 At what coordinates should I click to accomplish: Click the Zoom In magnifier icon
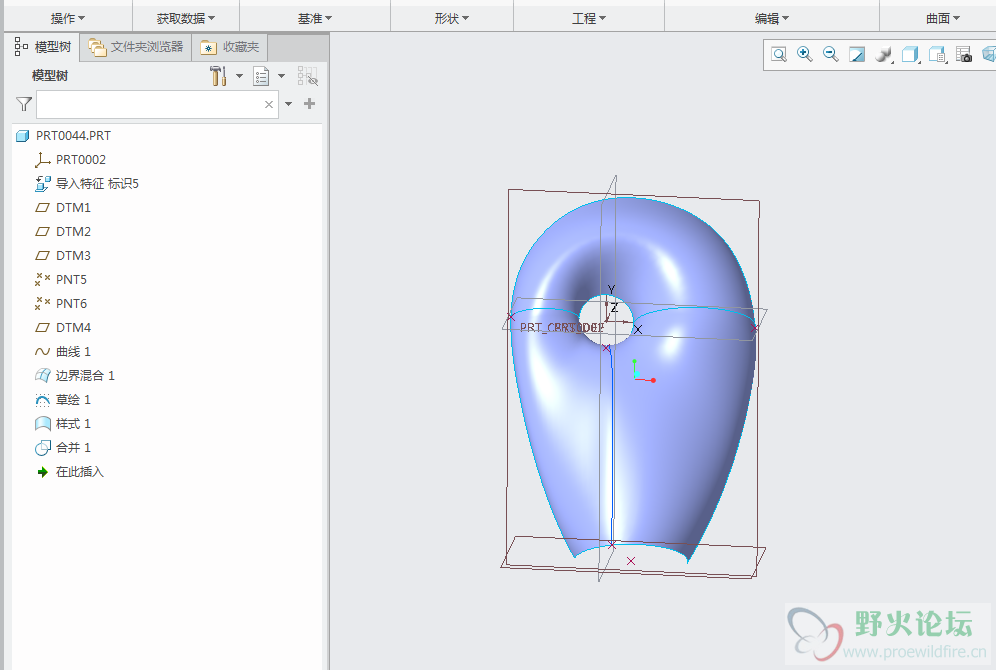click(x=805, y=55)
